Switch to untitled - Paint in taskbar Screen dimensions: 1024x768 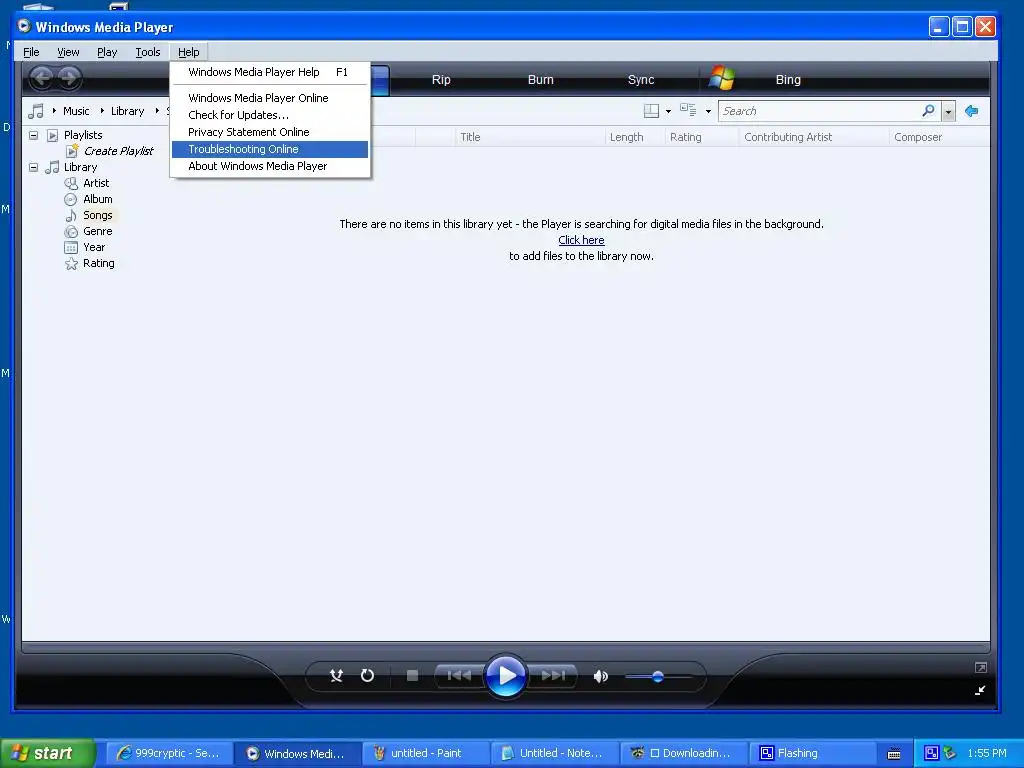coord(426,753)
